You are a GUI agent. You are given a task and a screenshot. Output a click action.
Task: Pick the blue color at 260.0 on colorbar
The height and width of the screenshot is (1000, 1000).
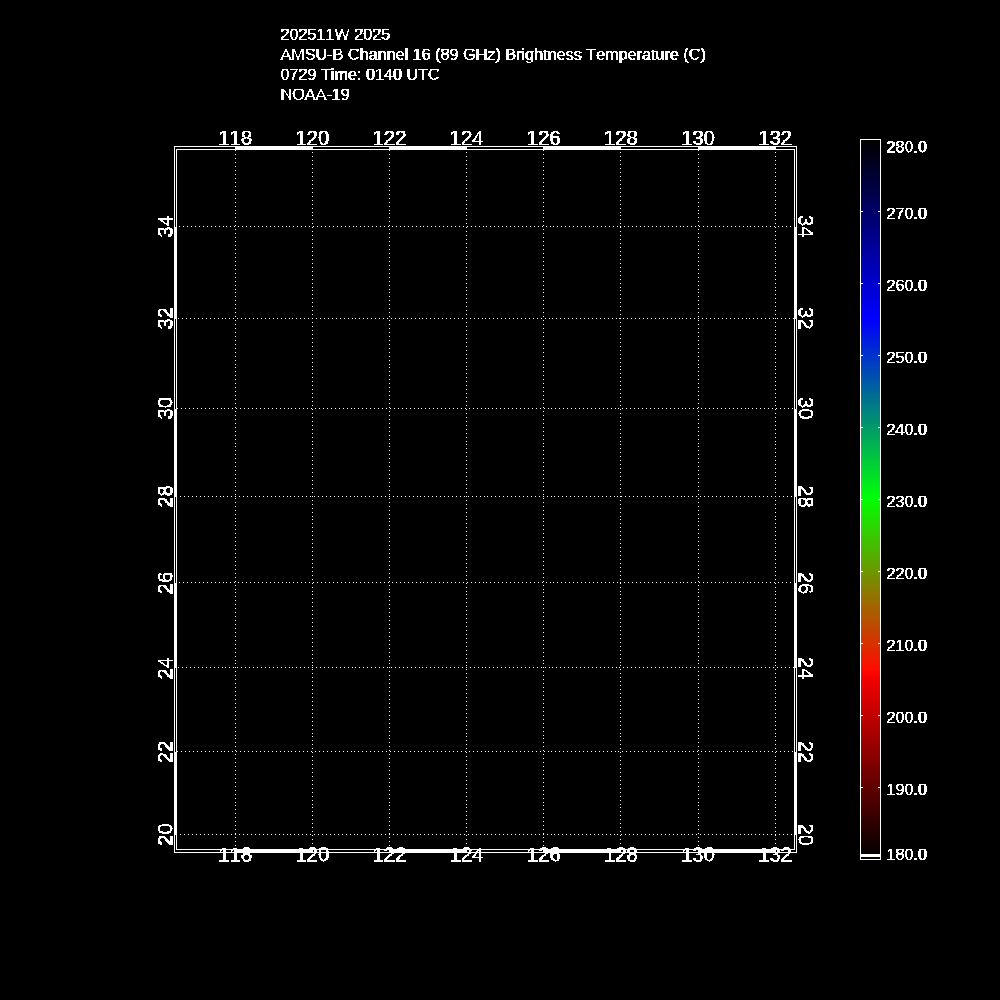870,285
